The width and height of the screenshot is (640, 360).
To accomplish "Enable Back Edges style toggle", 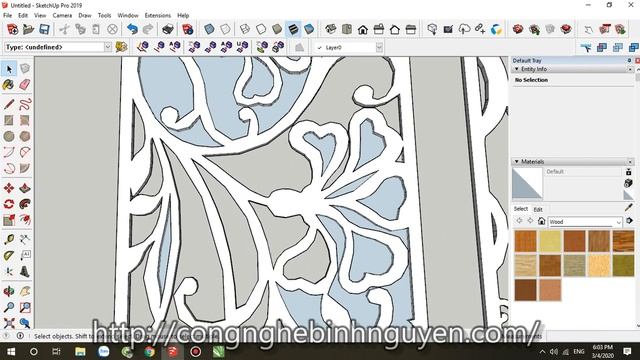I will (x=225, y=29).
